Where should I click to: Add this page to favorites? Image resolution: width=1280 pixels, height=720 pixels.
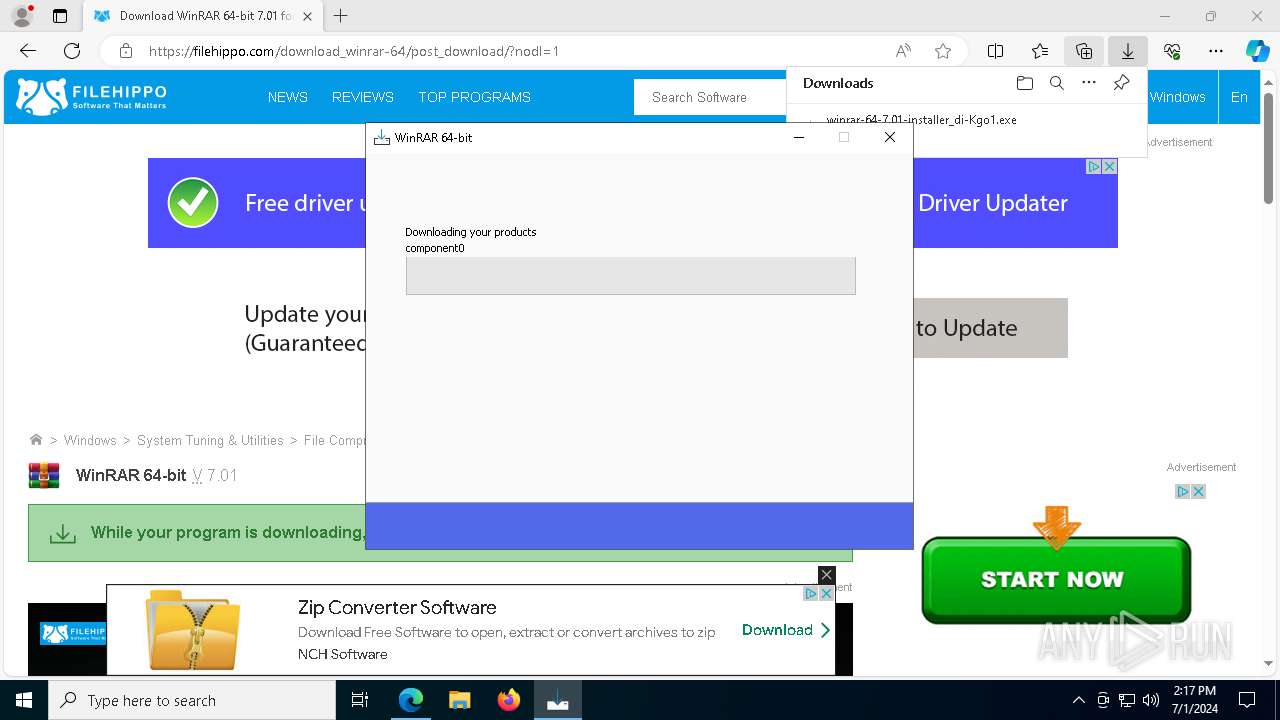point(943,51)
